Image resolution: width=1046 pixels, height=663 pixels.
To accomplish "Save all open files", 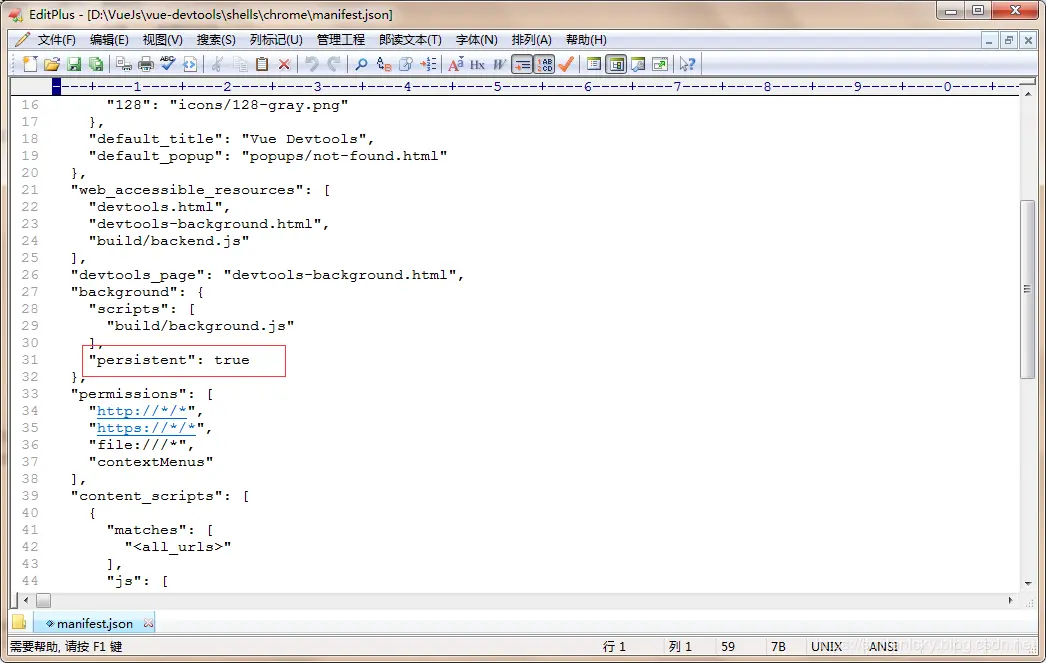I will [96, 64].
